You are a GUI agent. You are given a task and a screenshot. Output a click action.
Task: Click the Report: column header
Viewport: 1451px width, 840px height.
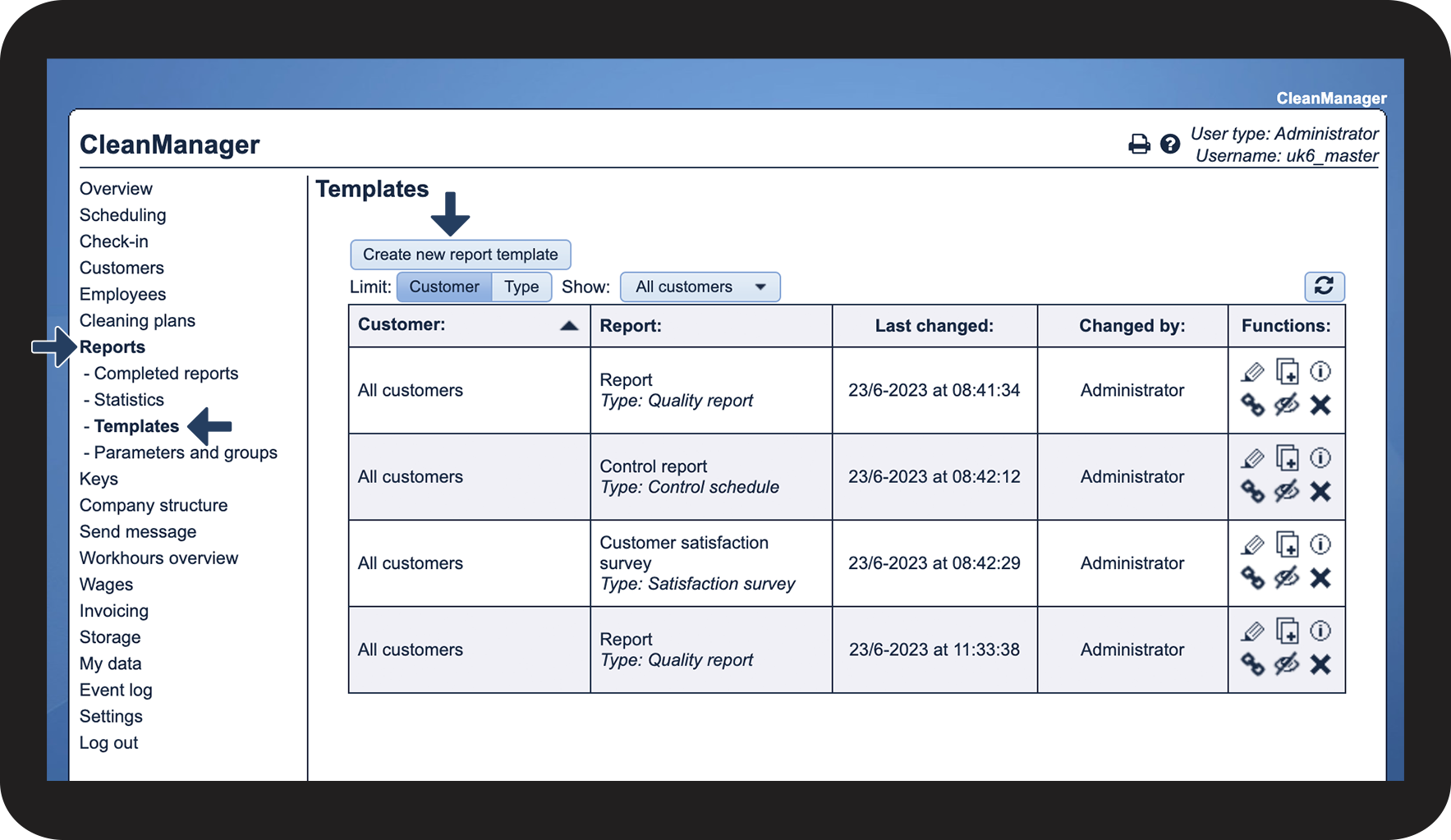tap(711, 326)
